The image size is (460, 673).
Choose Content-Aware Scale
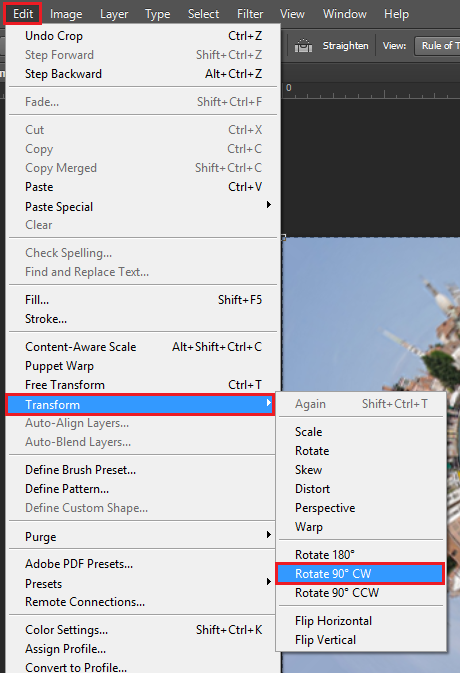143,347
